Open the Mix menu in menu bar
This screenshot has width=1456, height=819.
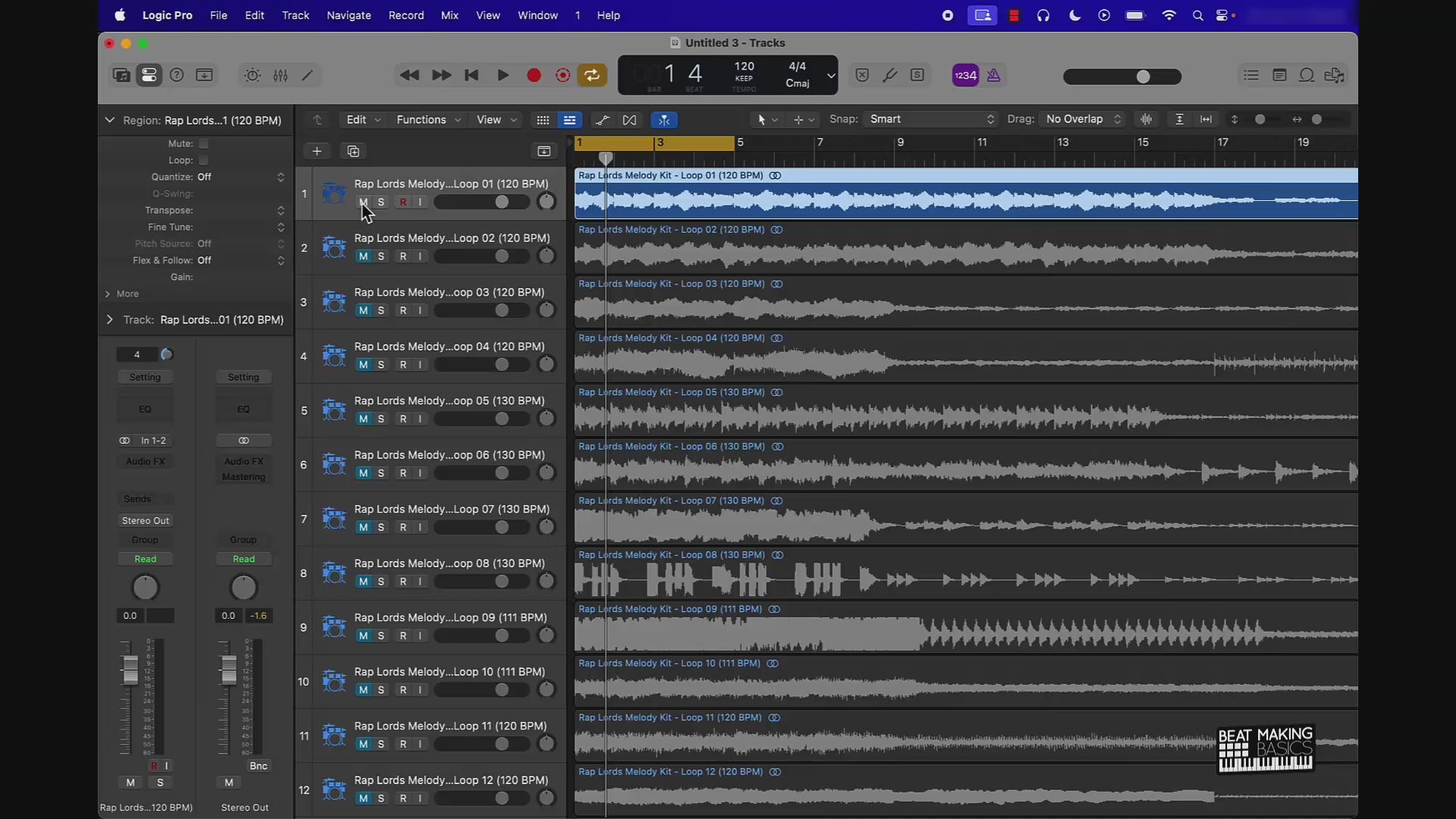click(x=450, y=15)
